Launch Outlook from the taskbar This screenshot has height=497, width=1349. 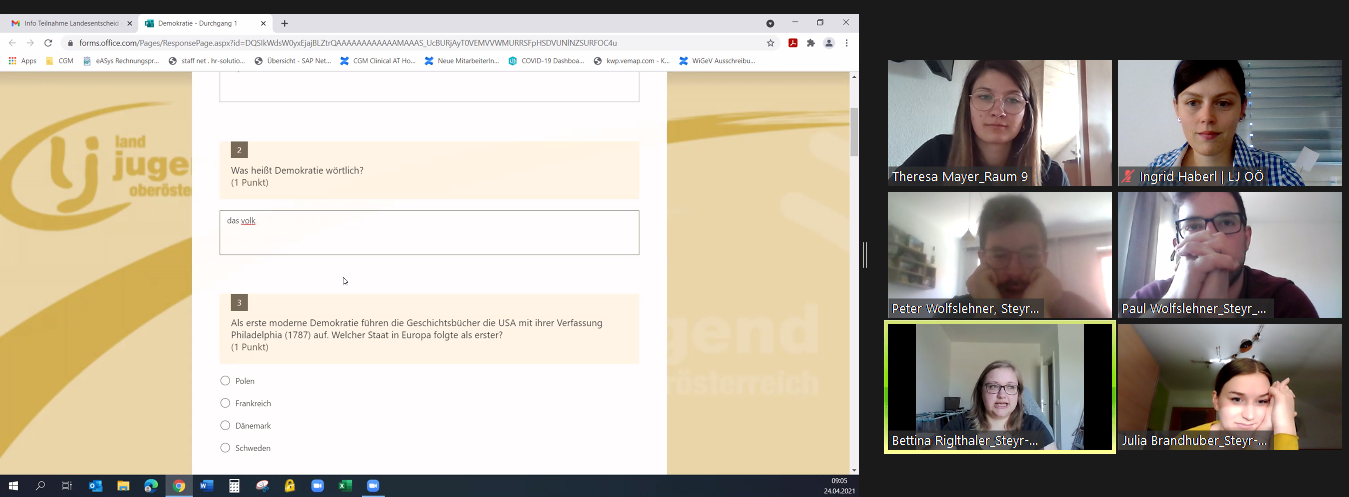(96, 486)
